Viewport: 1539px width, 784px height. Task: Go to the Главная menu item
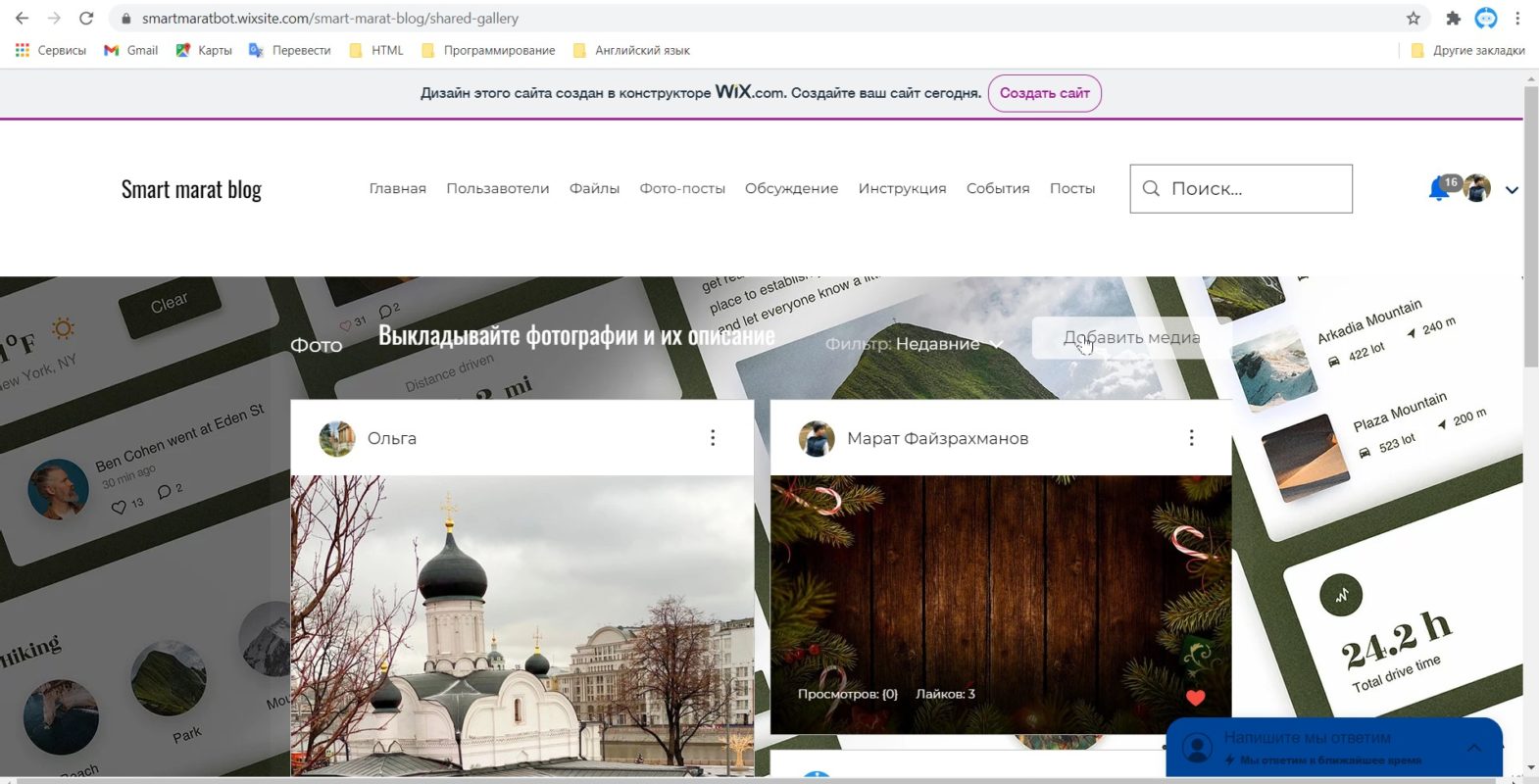(398, 188)
